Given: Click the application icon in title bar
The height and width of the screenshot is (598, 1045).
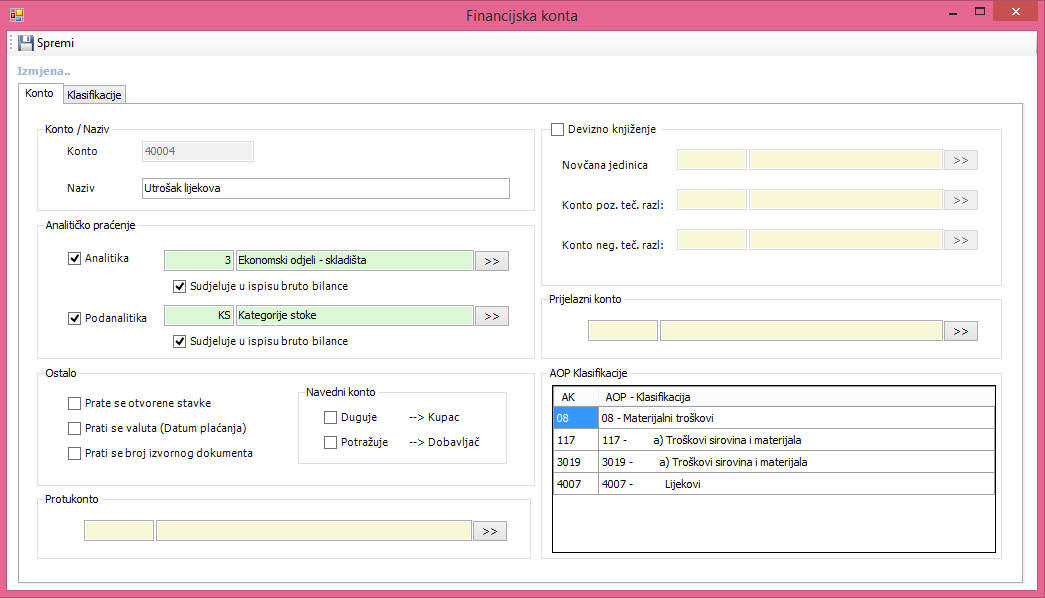Looking at the screenshot, I should tap(16, 15).
